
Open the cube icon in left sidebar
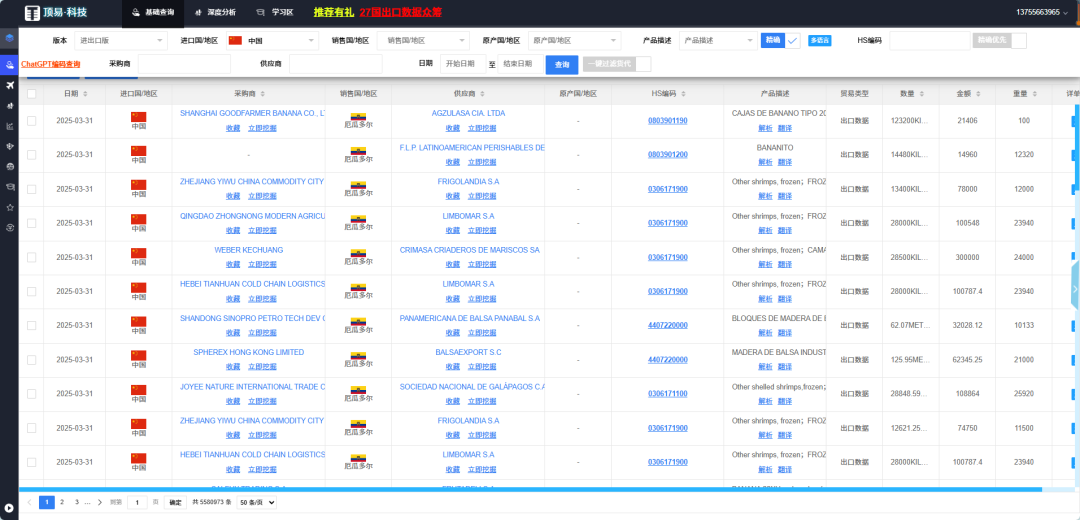point(10,38)
